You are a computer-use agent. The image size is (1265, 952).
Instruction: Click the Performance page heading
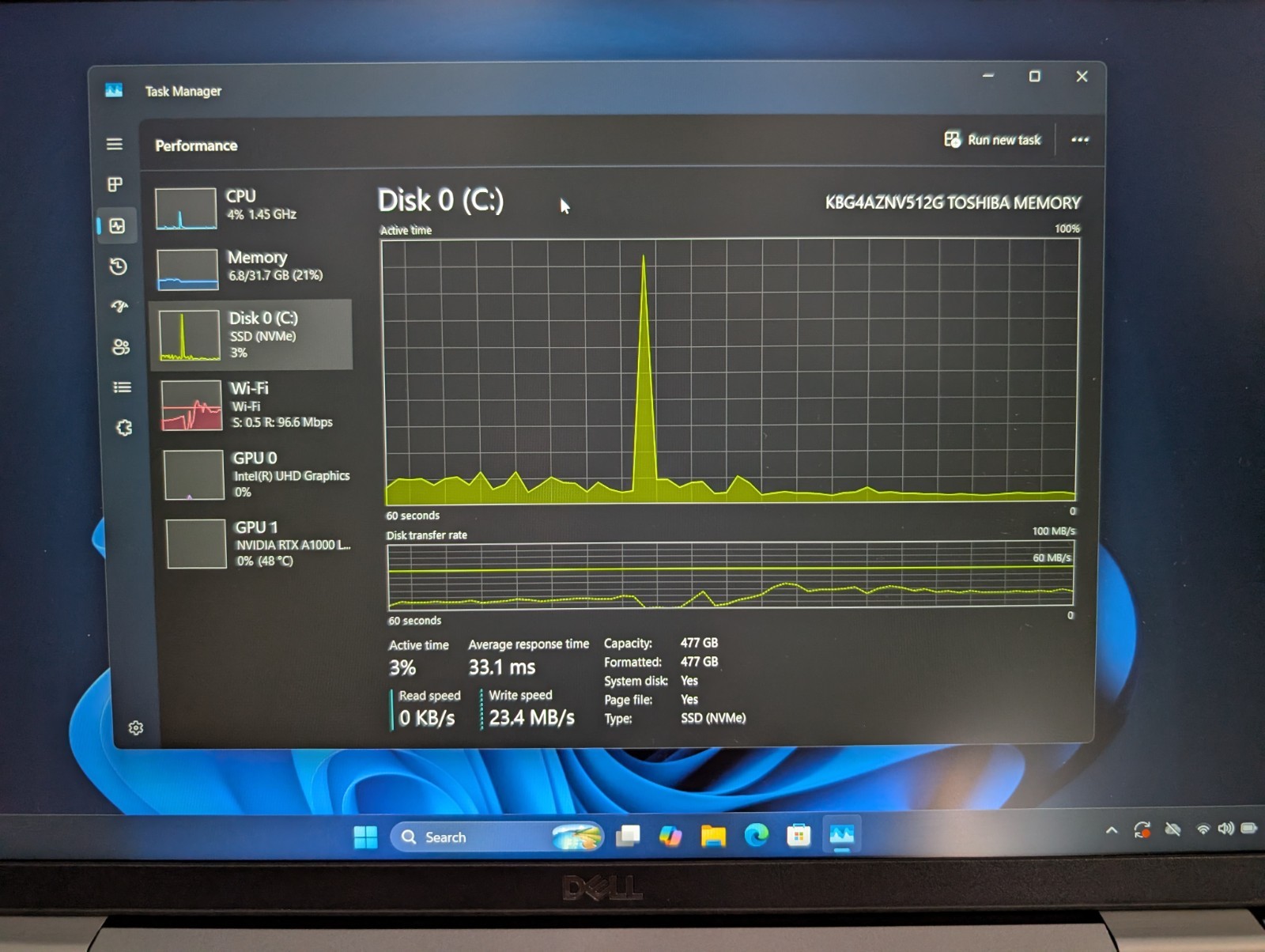tap(196, 145)
